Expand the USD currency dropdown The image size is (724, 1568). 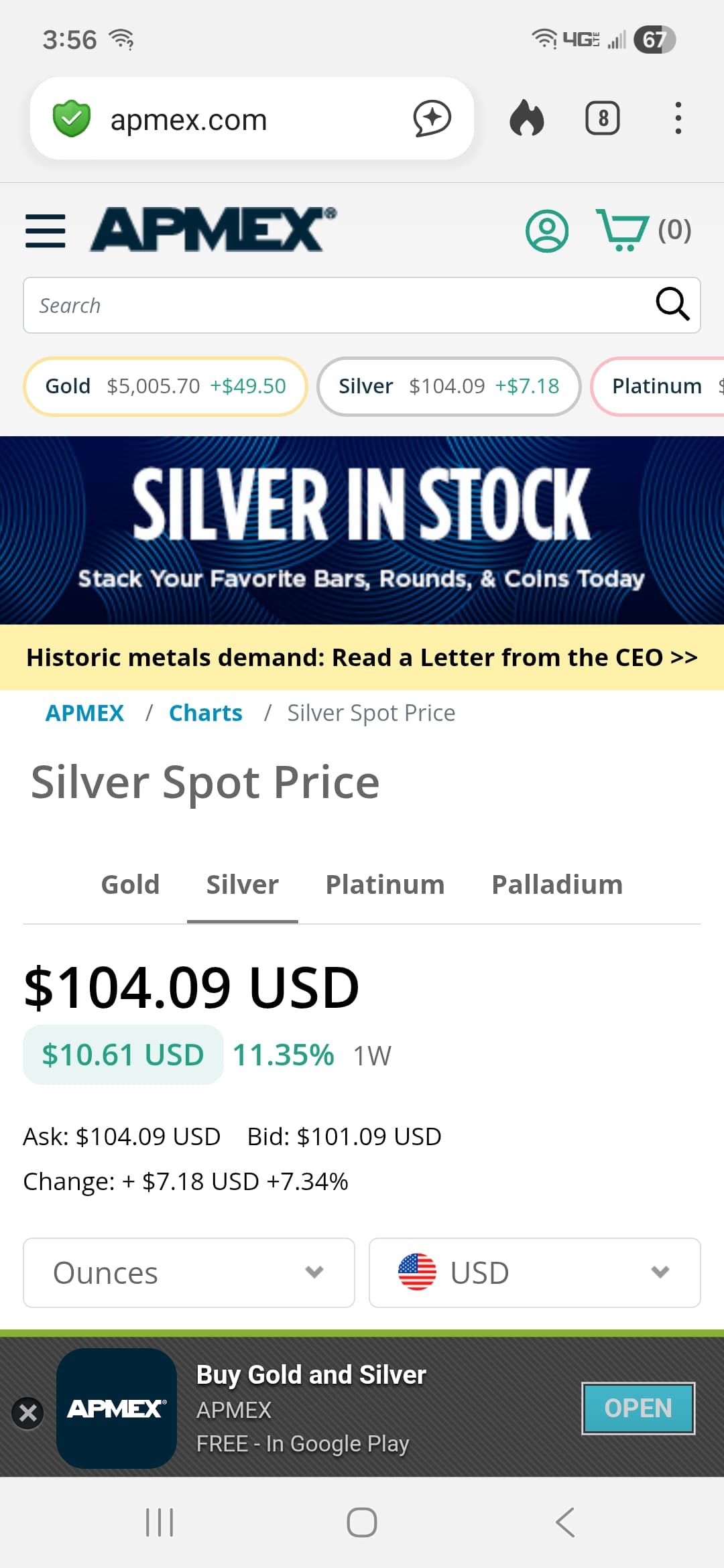[534, 1272]
